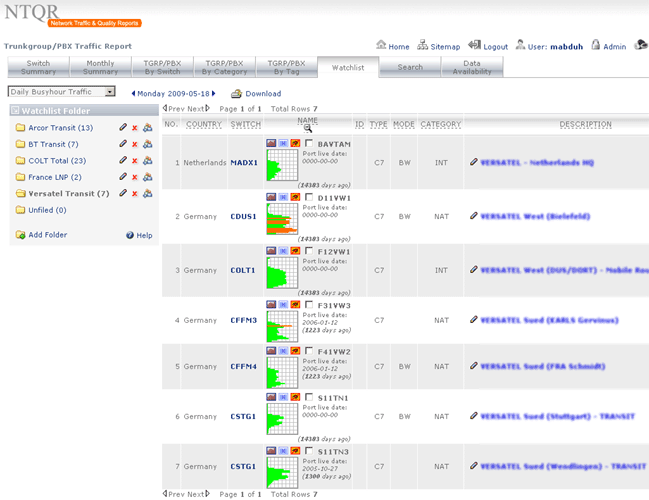Delete the BT Transit folder with red X

coord(135,144)
